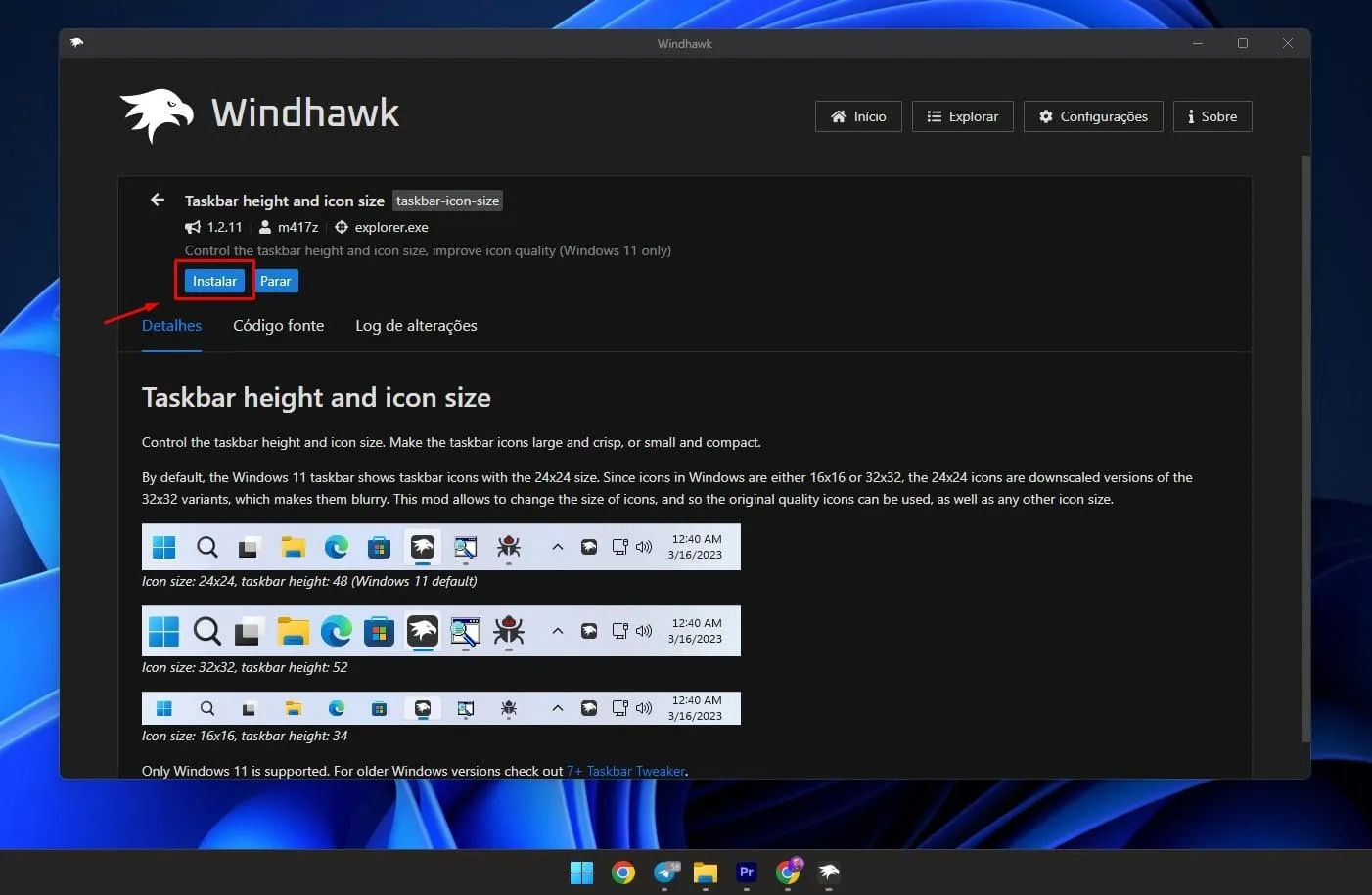Open the Sobre page
The image size is (1372, 895).
[1212, 116]
